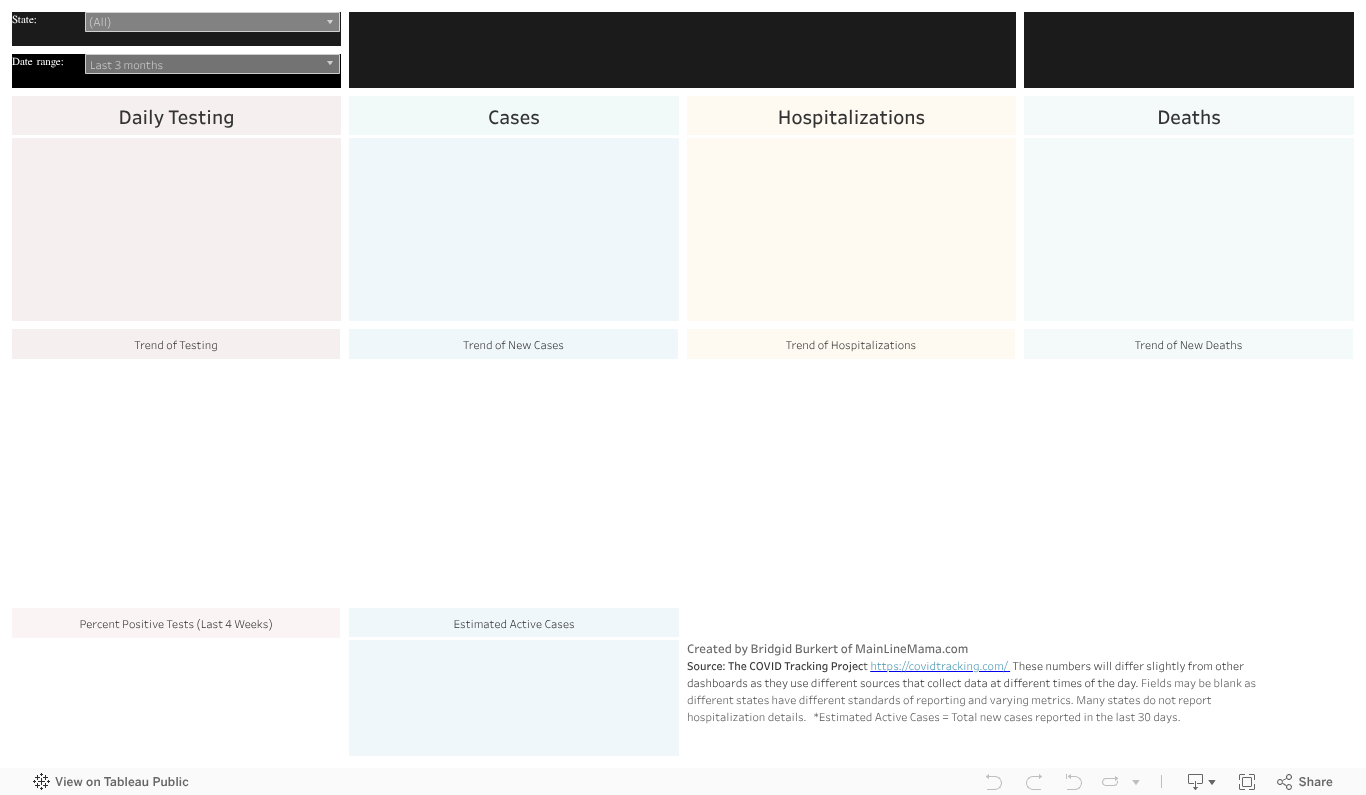Enter full screen mode
Image resolution: width=1366 pixels, height=795 pixels.
[1247, 782]
